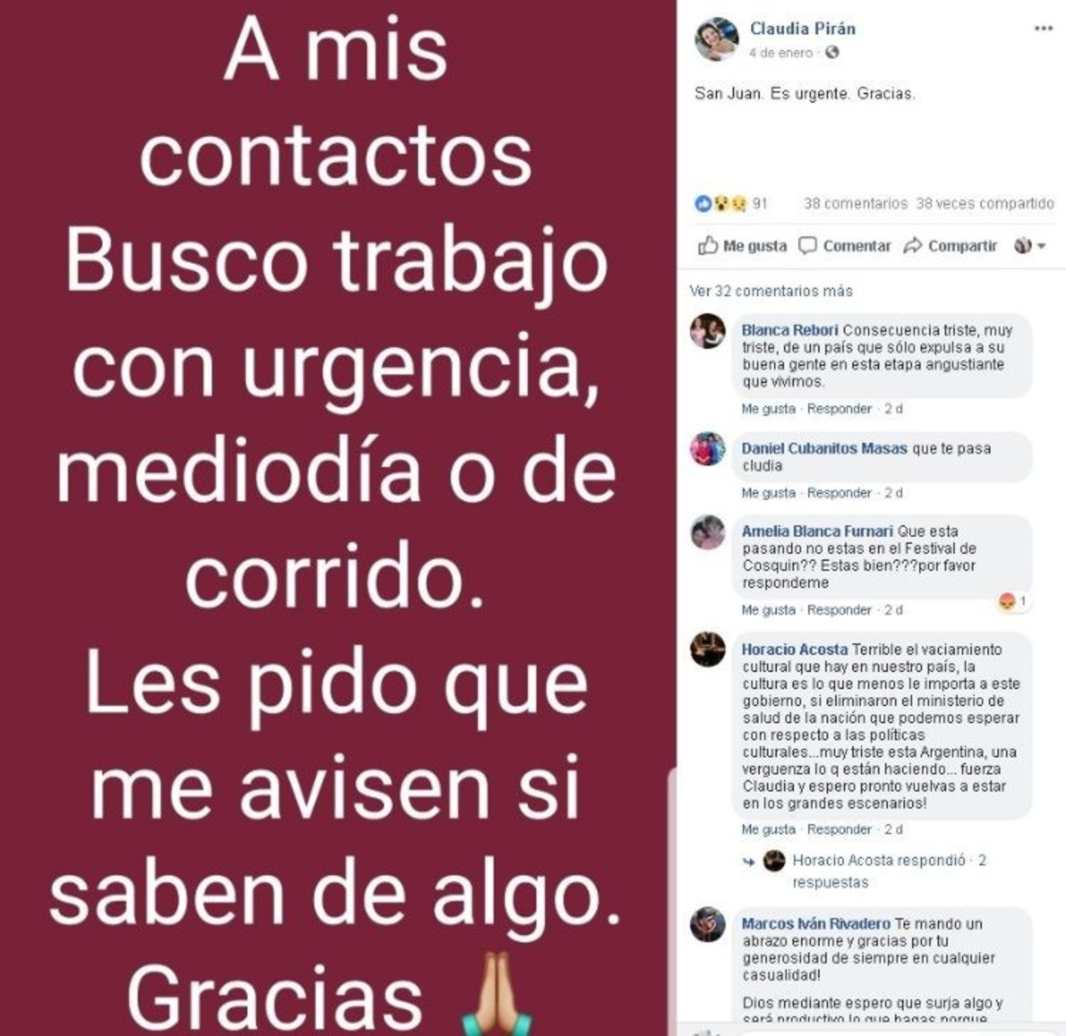
Task: Expand Ver 32 comentarios más
Action: [771, 291]
